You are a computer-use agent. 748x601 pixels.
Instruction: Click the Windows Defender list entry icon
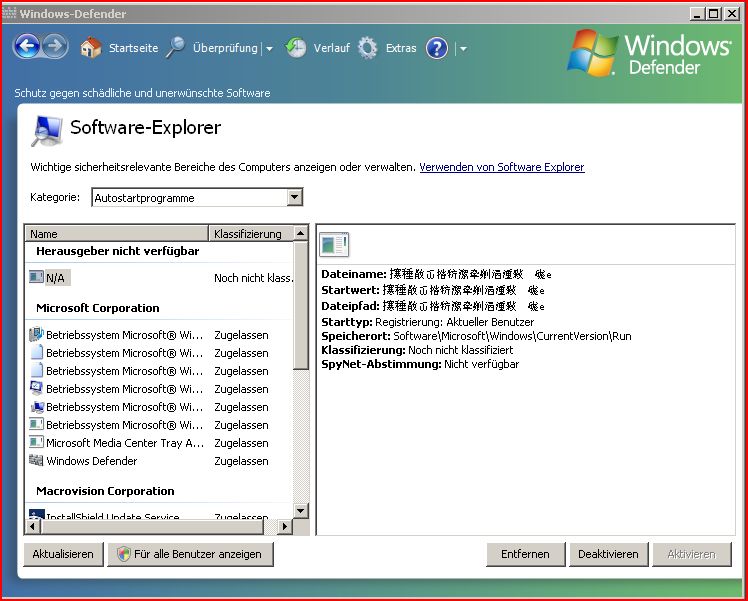pos(36,460)
